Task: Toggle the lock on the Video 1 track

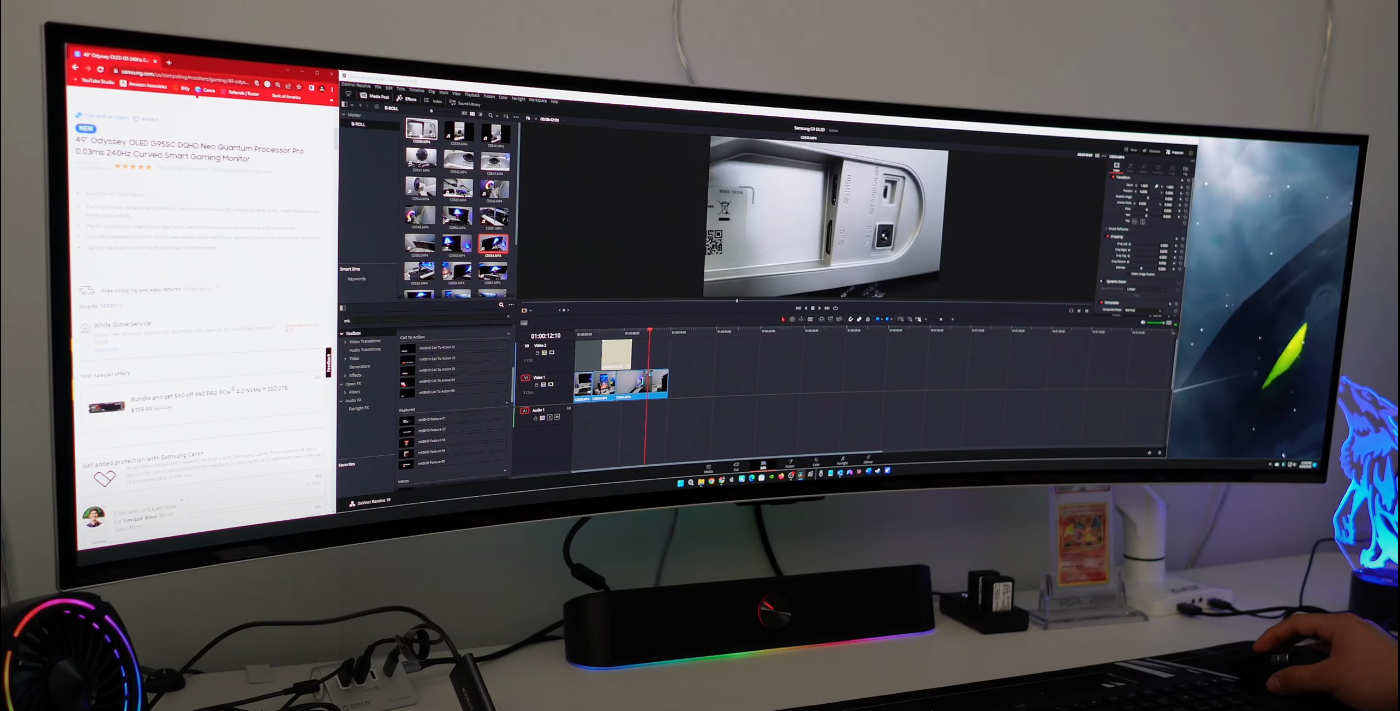Action: point(536,386)
